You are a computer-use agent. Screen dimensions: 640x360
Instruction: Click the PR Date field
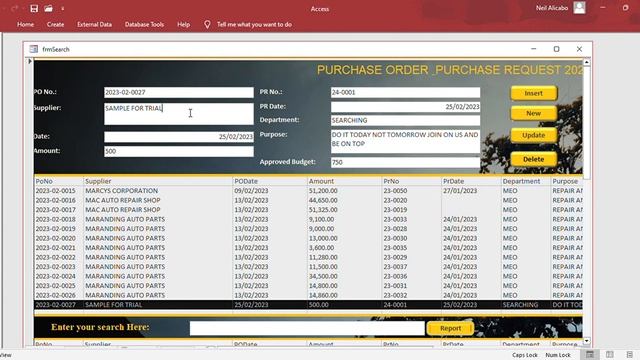[x=405, y=107]
